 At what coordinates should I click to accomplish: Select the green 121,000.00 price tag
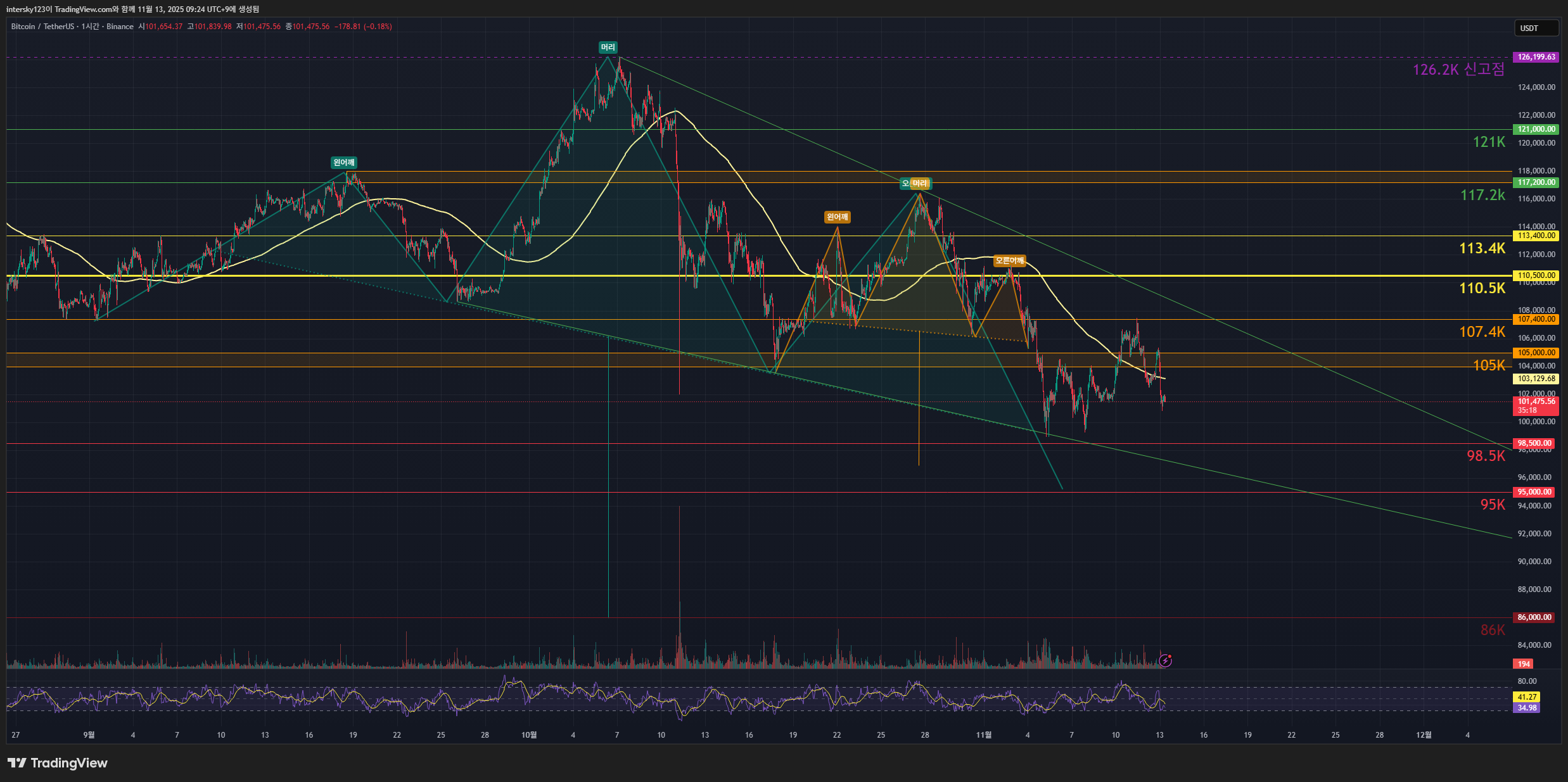(x=1536, y=129)
